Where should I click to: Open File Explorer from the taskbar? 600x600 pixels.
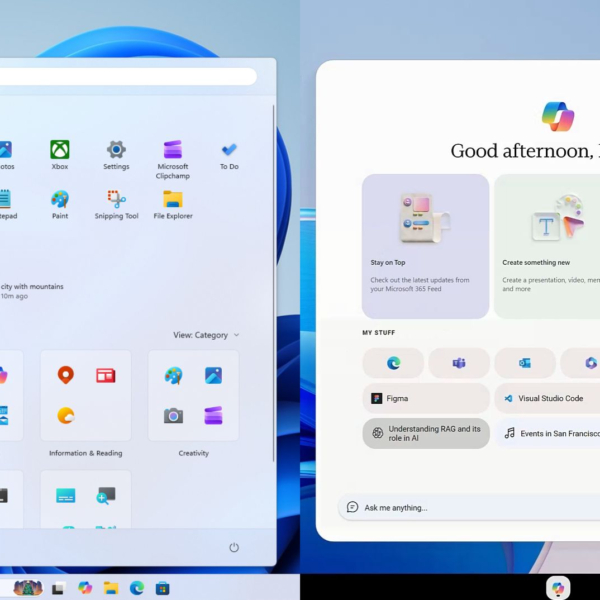coord(111,588)
